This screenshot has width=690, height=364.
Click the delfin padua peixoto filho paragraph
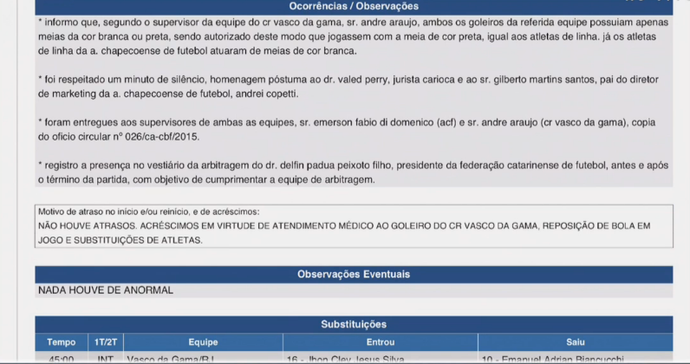[x=353, y=173]
